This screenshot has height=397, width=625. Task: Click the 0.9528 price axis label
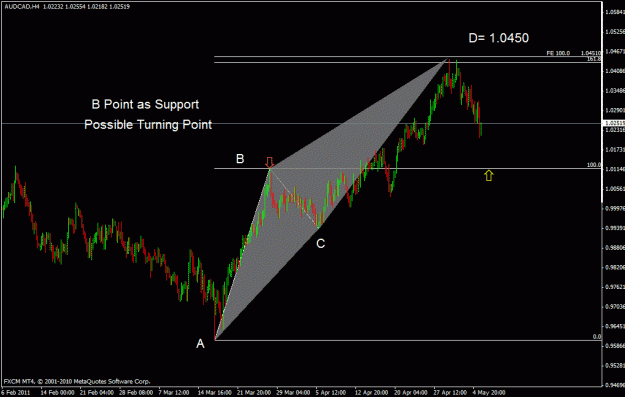(x=615, y=365)
